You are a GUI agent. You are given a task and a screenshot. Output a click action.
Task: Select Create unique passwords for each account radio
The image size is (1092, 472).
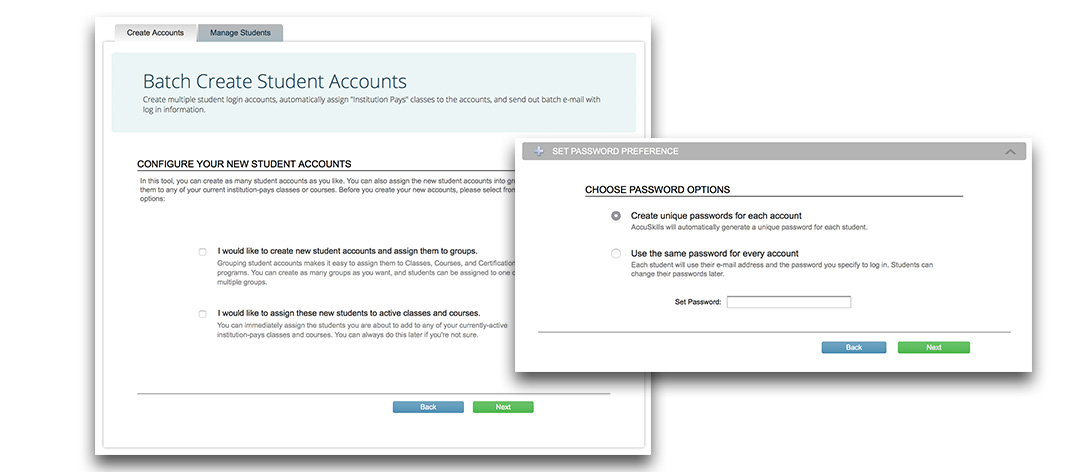(616, 216)
